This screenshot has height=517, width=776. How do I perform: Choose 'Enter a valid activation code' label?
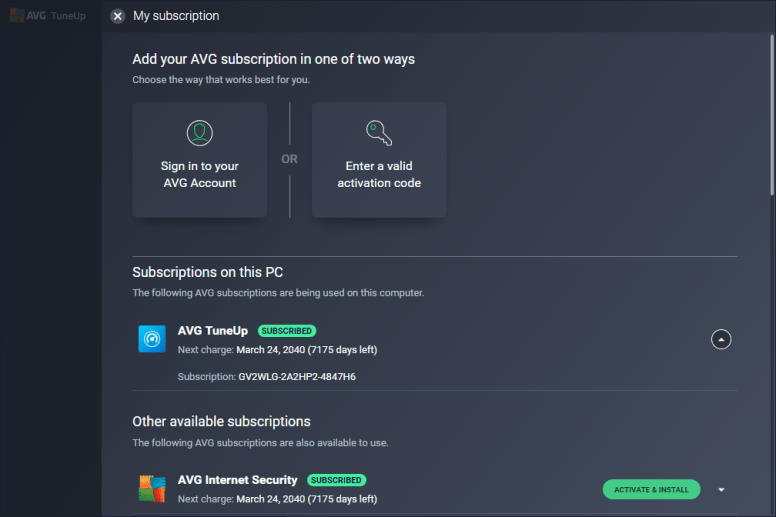(x=379, y=175)
